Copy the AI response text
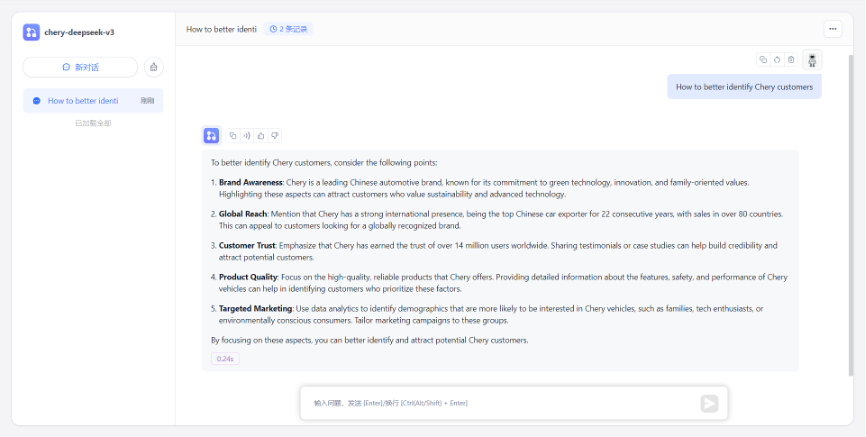 point(233,135)
